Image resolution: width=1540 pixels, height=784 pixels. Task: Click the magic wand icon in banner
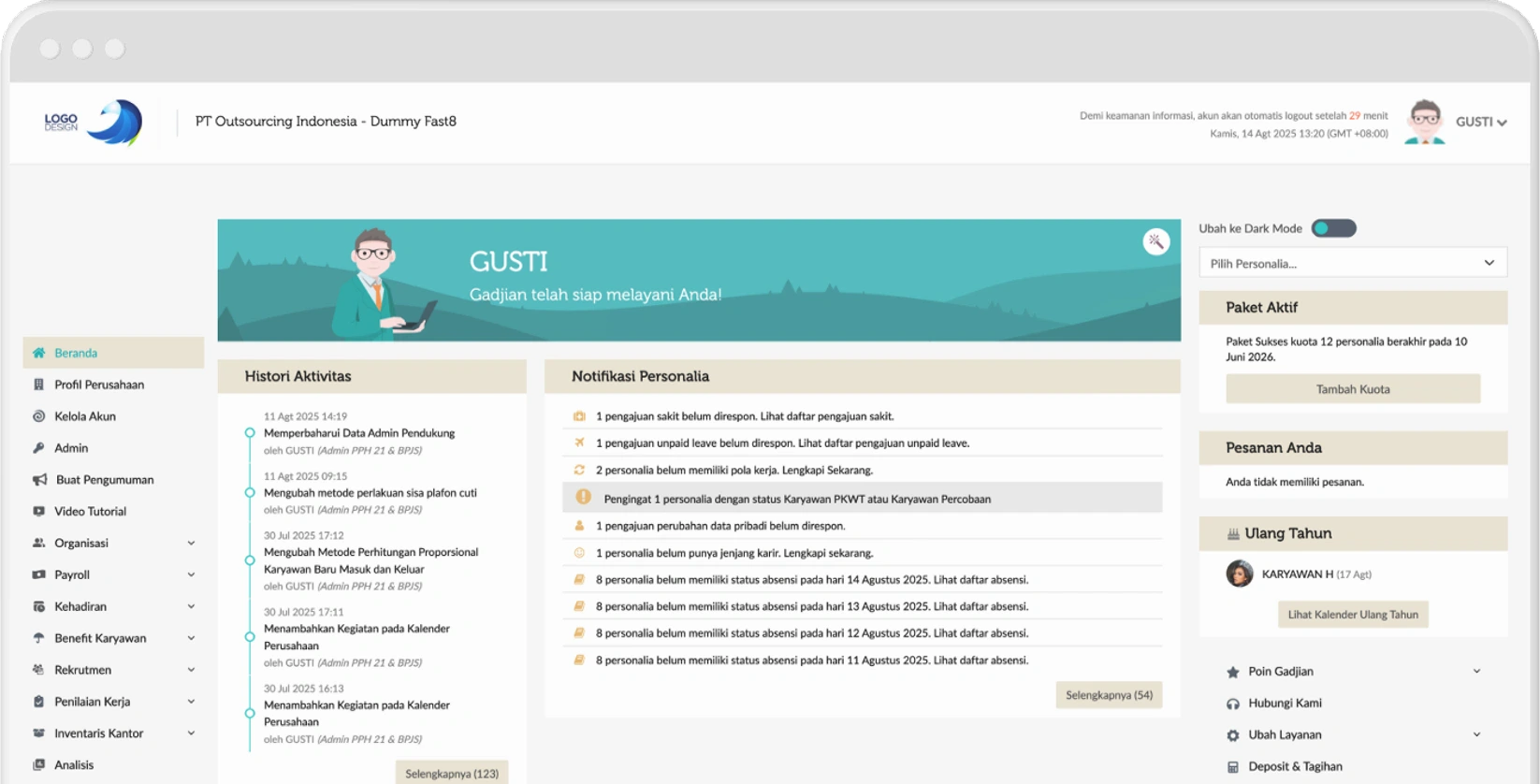[x=1155, y=241]
